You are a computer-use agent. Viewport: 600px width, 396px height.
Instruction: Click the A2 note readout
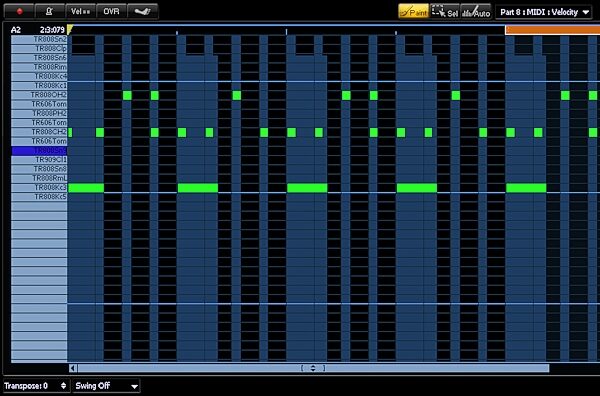(16, 30)
